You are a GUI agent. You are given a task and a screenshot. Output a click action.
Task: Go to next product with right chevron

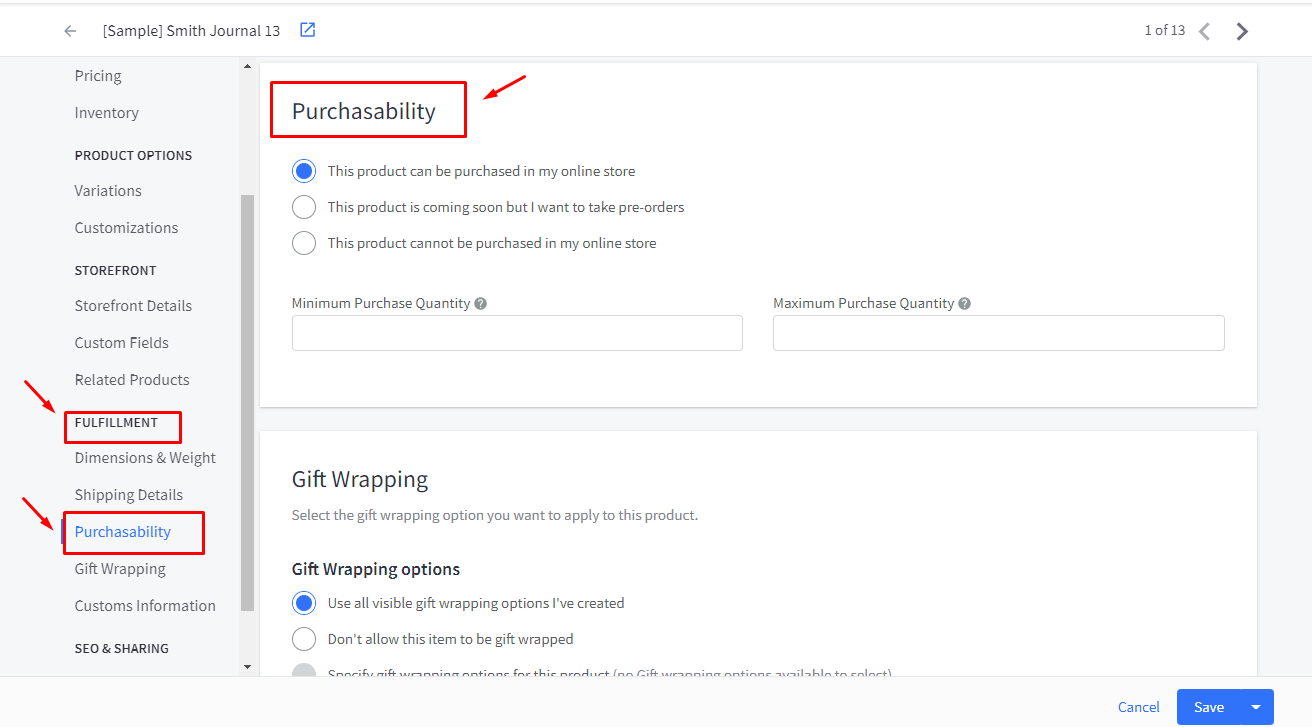click(x=1242, y=31)
